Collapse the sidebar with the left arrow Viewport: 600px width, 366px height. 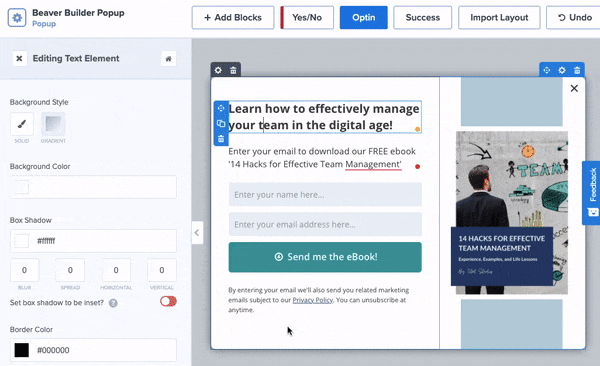[x=197, y=232]
